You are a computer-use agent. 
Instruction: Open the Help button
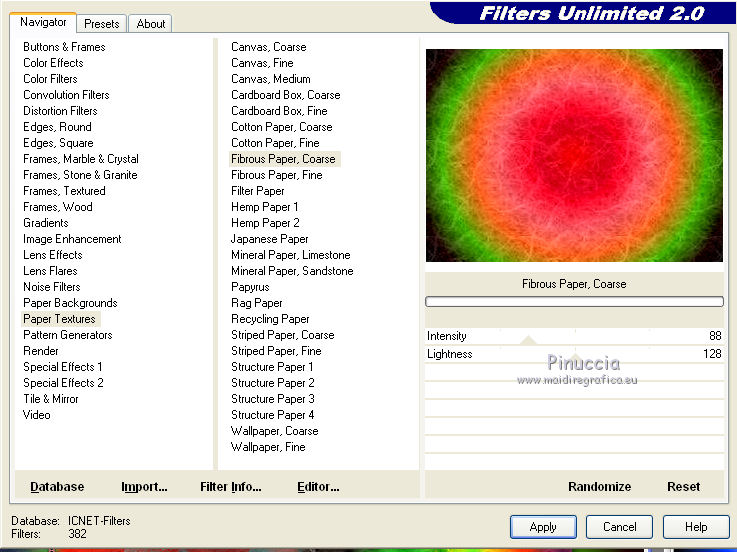(x=696, y=527)
